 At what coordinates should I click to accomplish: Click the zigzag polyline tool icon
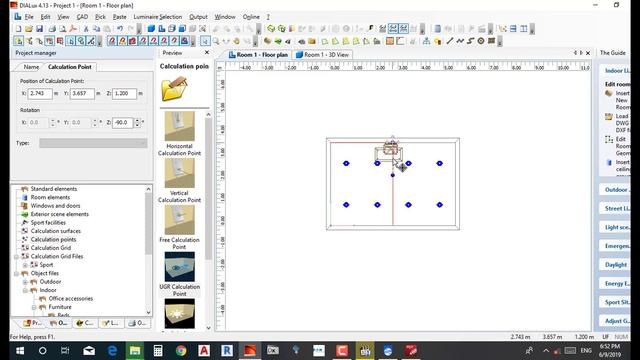[x=460, y=41]
